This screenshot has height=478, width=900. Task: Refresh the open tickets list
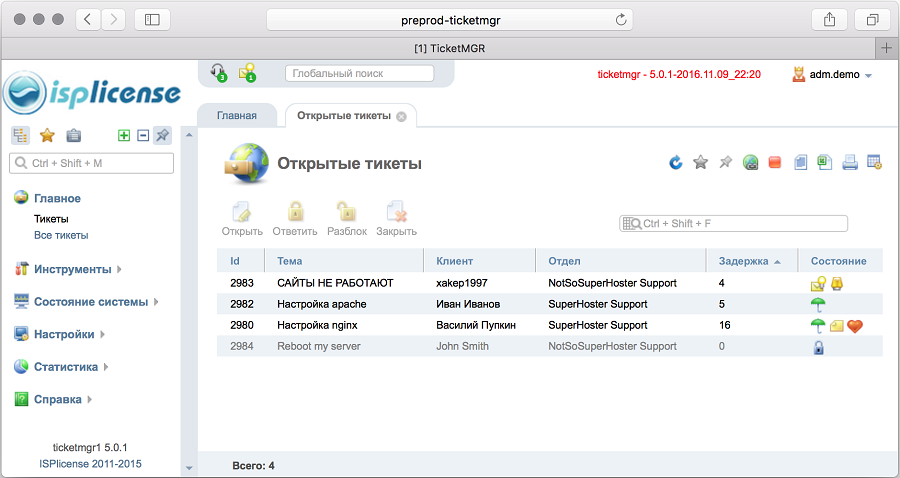[676, 163]
